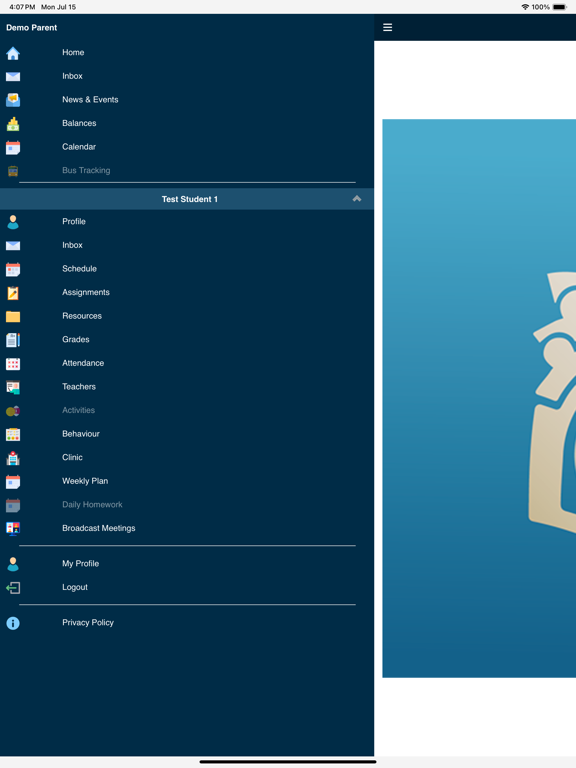This screenshot has width=576, height=768.
Task: Click the Privacy Policy info icon
Action: tap(13, 623)
